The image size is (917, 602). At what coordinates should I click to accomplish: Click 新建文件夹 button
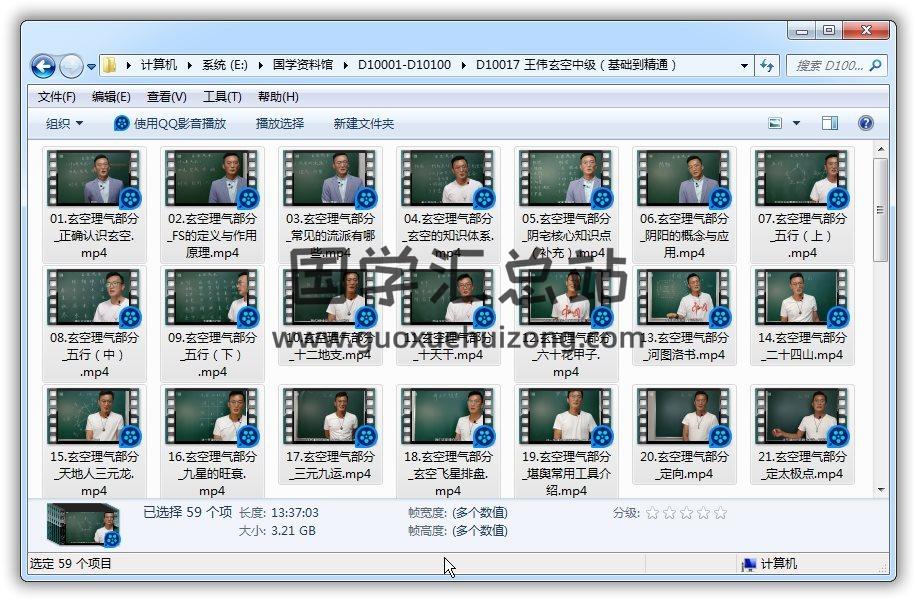(364, 123)
